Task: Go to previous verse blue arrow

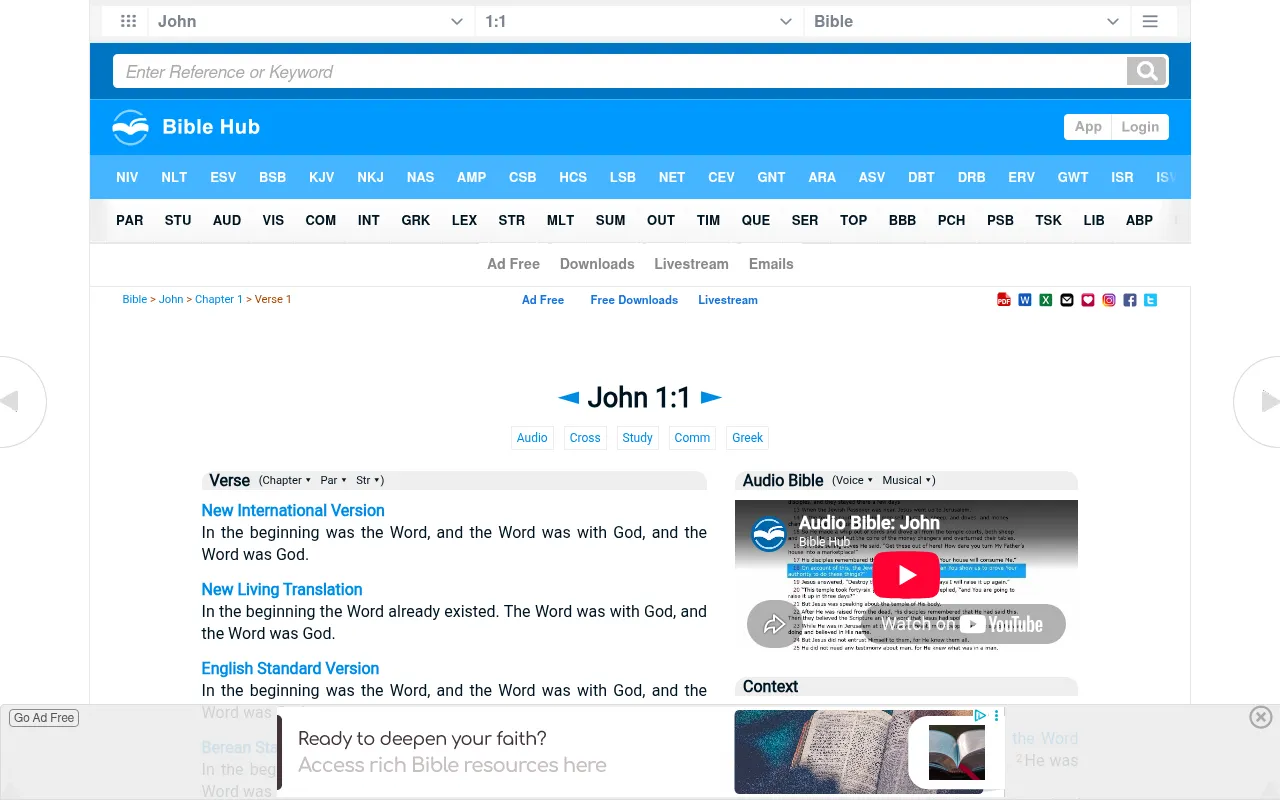Action: point(569,398)
